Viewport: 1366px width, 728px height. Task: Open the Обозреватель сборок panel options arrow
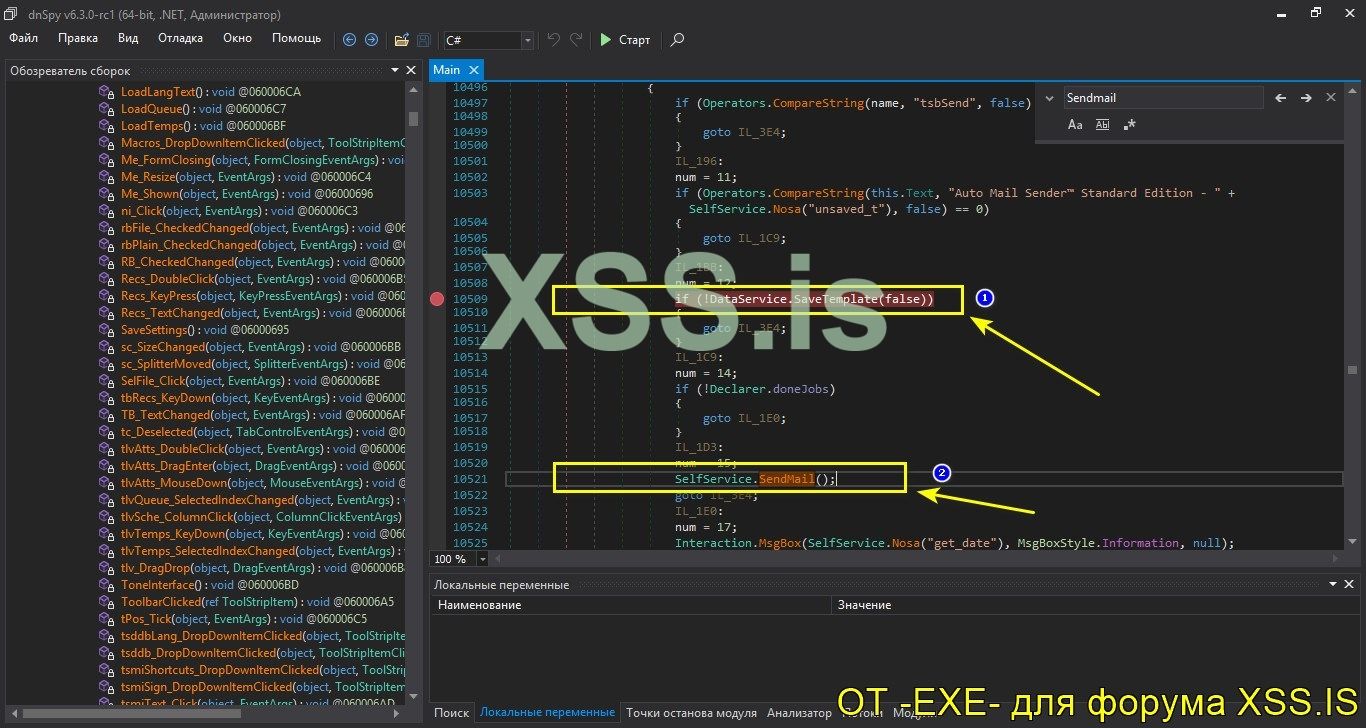coord(395,70)
